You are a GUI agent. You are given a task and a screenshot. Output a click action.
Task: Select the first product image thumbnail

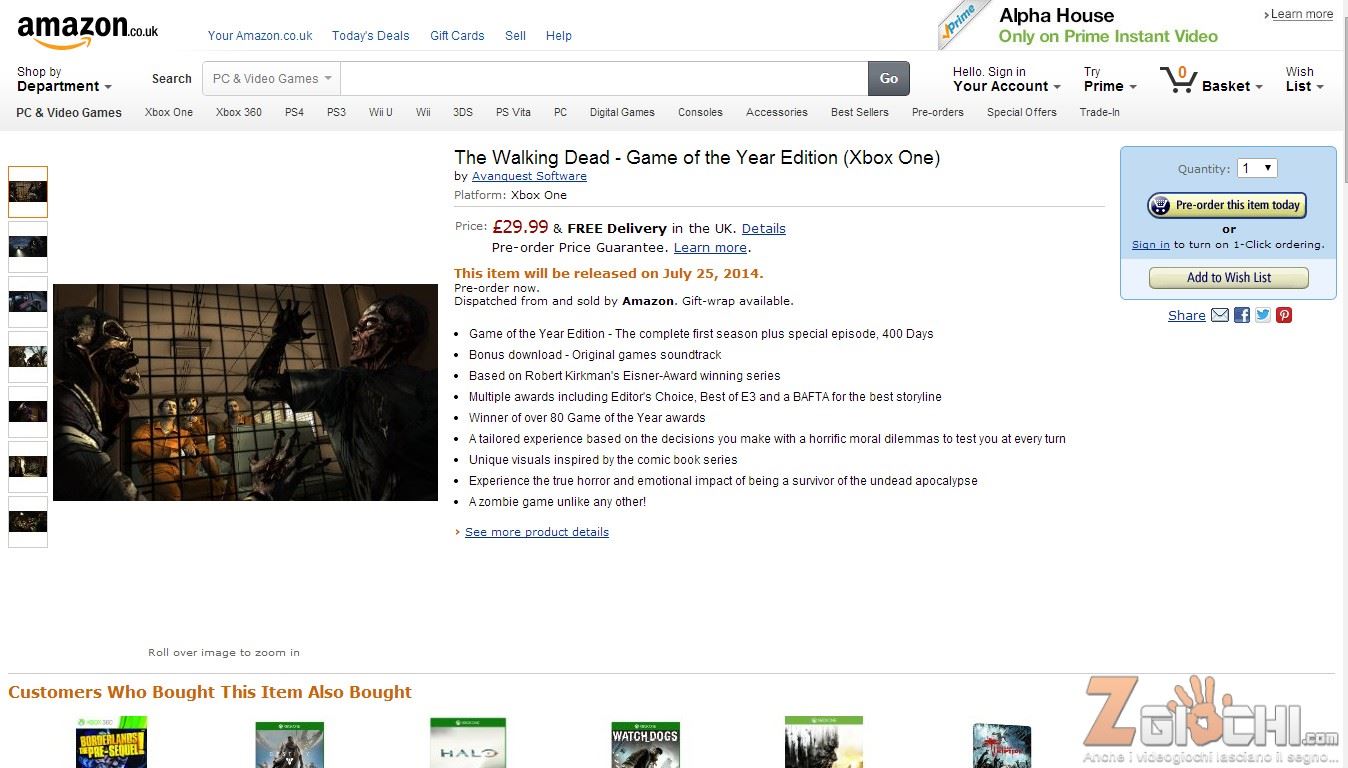coord(28,192)
